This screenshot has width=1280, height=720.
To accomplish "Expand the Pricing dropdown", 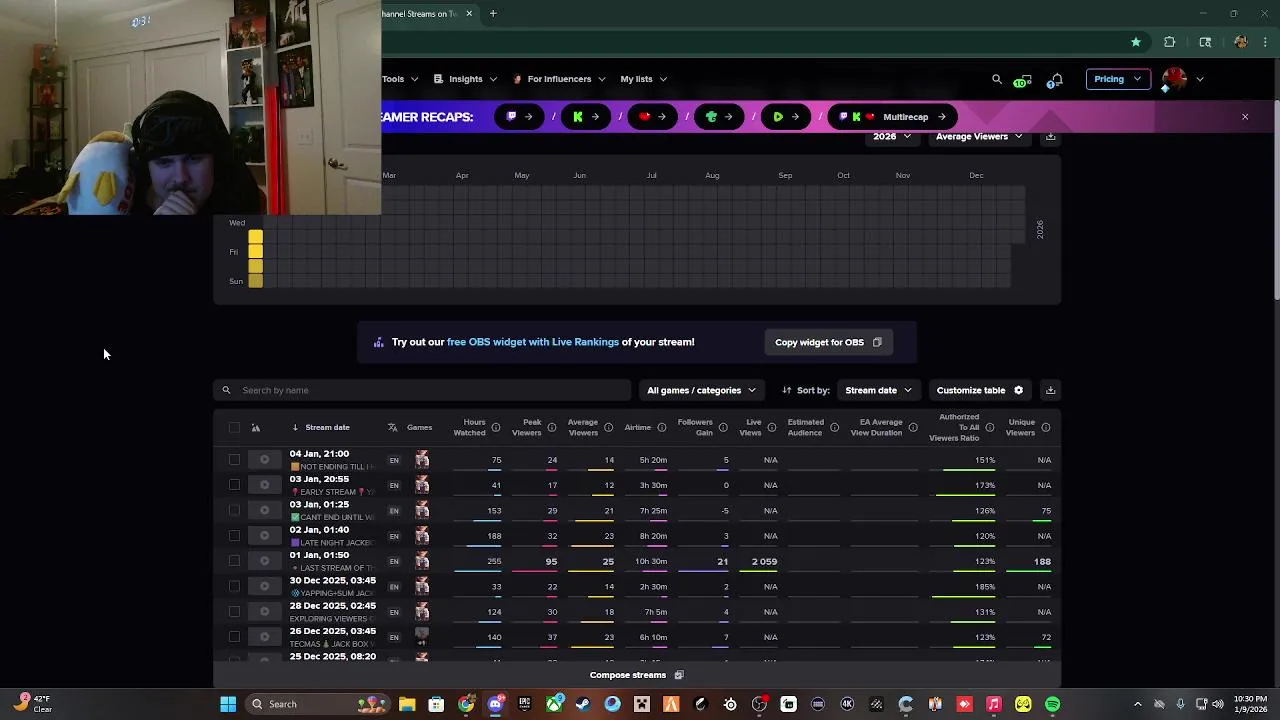I will click(1117, 79).
